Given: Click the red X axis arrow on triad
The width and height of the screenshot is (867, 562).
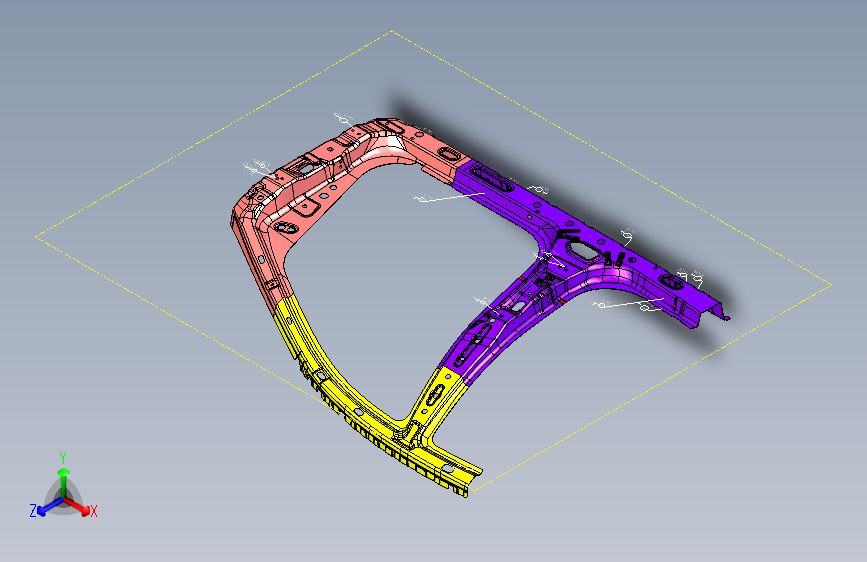Looking at the screenshot, I should (76, 506).
